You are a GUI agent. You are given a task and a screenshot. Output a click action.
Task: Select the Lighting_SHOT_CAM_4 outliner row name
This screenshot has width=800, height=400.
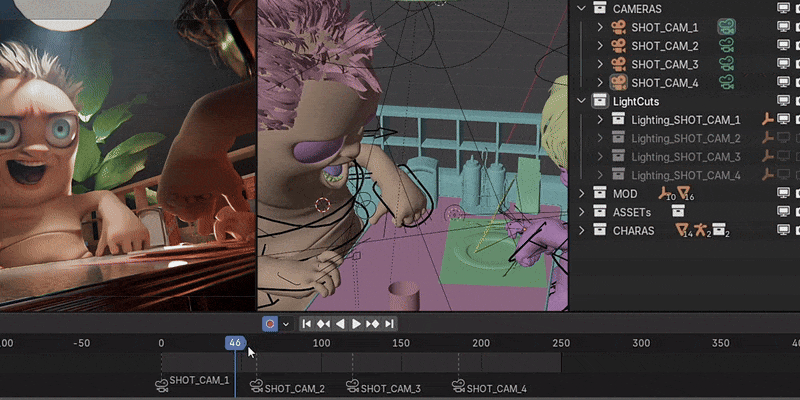pos(686,175)
